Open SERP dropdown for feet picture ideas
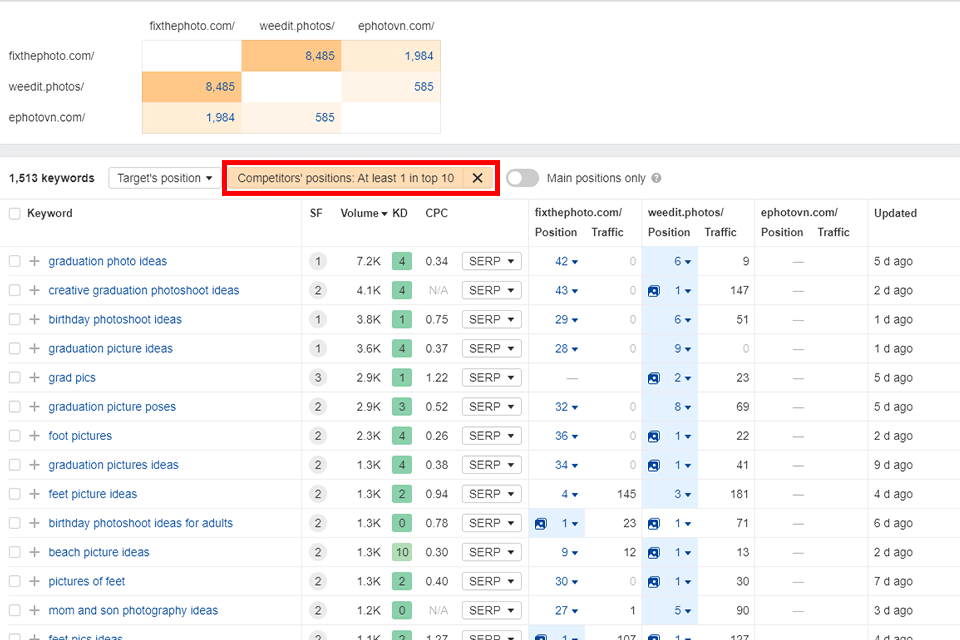 [492, 494]
